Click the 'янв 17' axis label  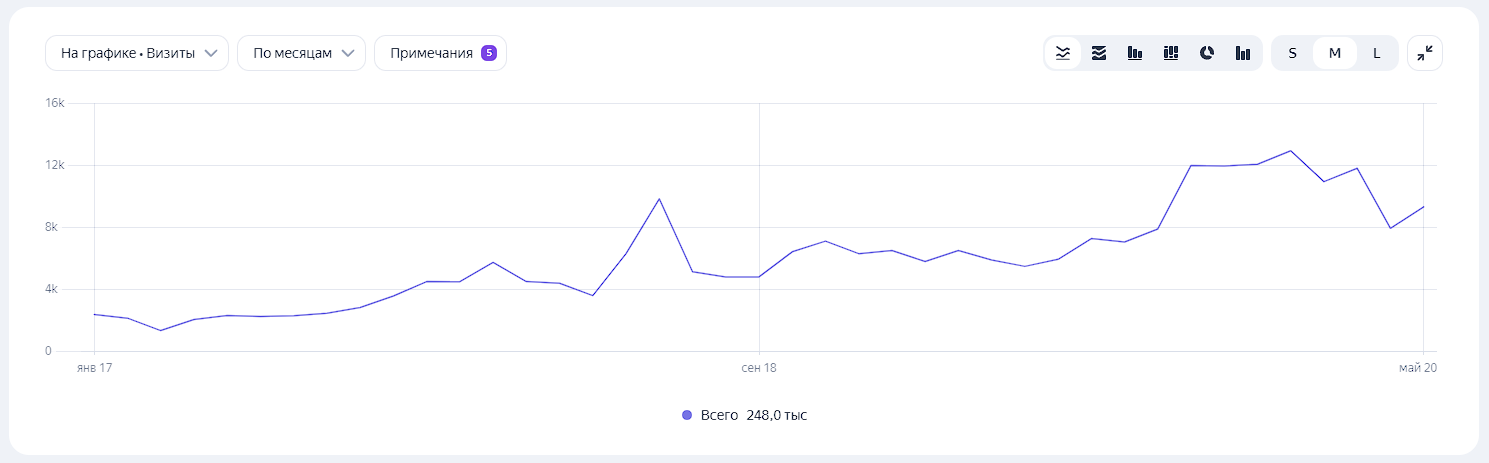94,368
